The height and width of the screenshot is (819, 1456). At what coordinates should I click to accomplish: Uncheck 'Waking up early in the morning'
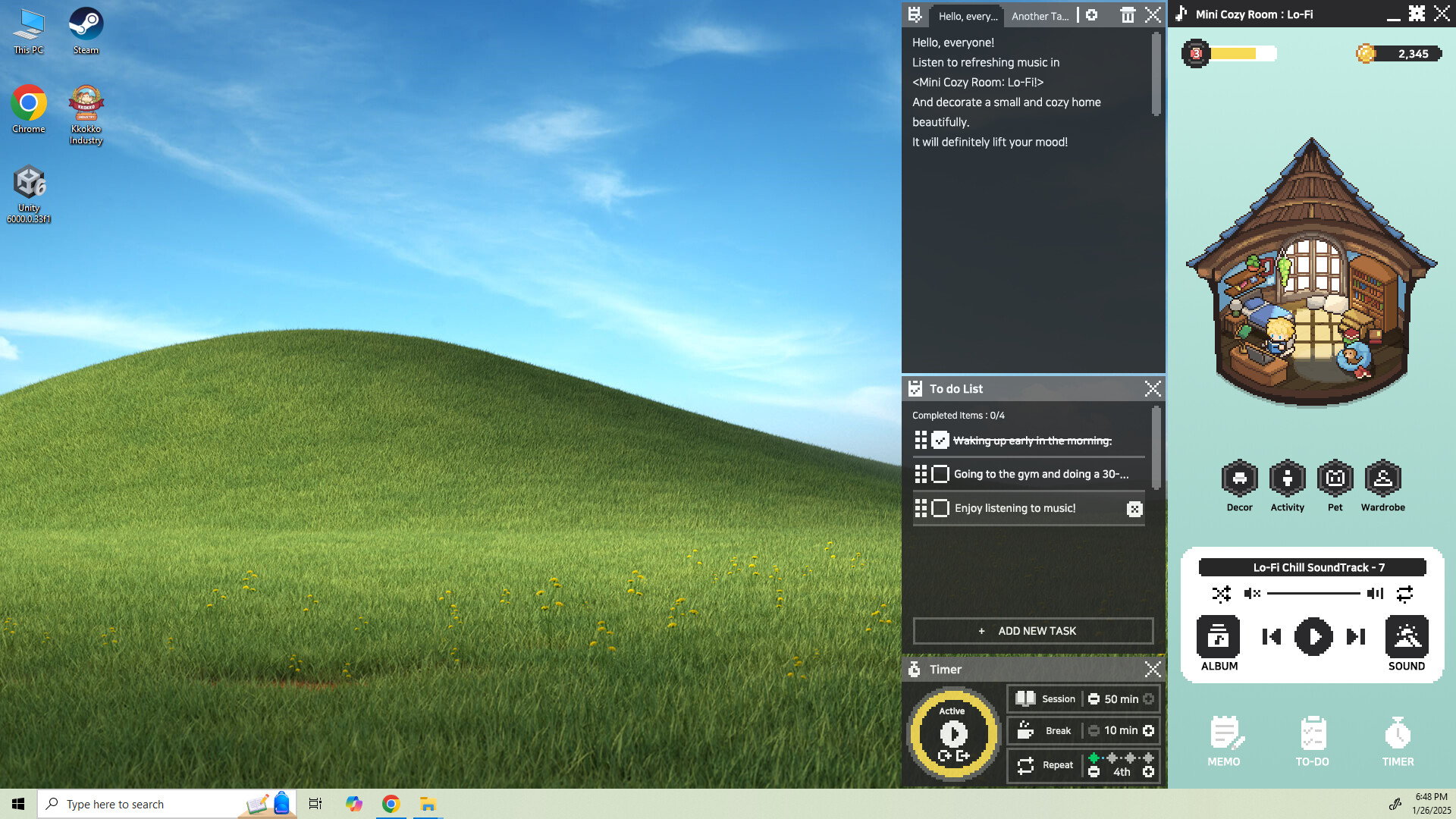pyautogui.click(x=940, y=441)
